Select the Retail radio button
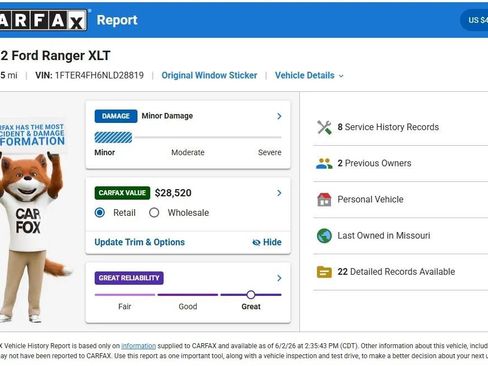 tap(100, 213)
